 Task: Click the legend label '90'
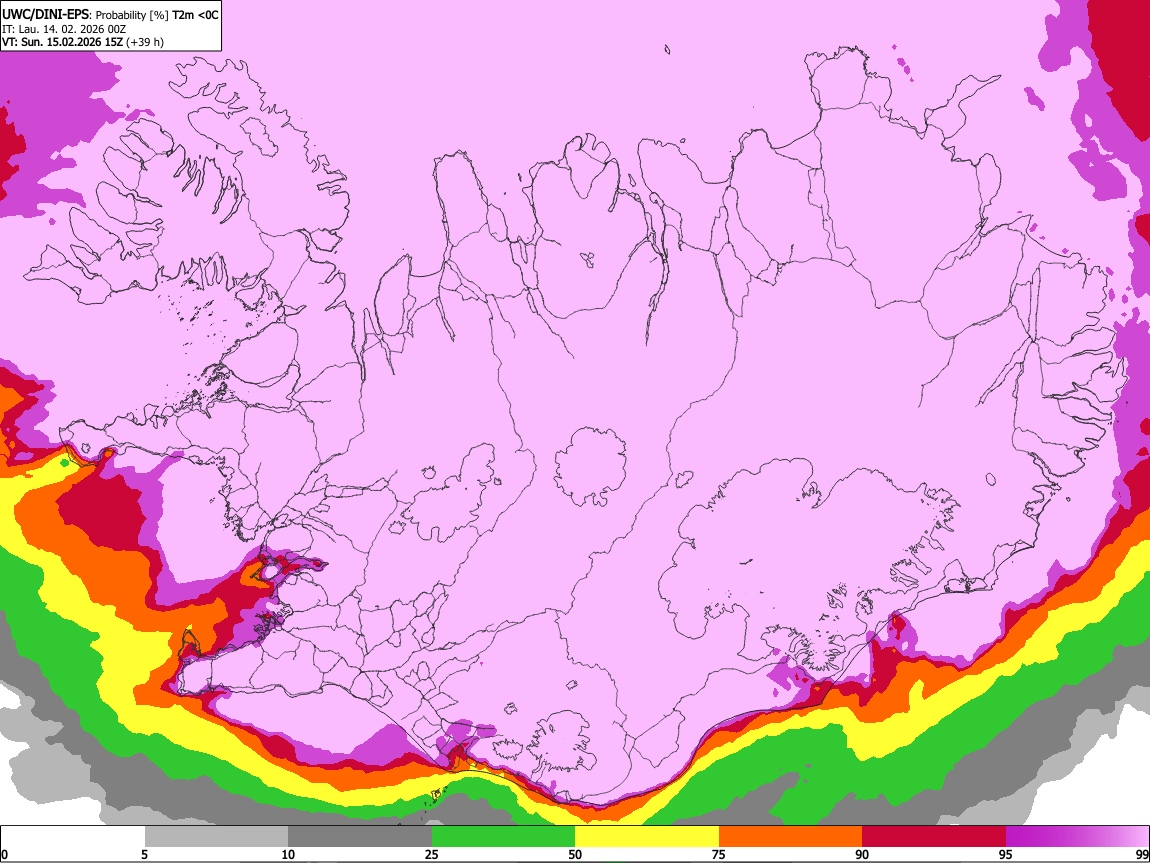tap(862, 854)
